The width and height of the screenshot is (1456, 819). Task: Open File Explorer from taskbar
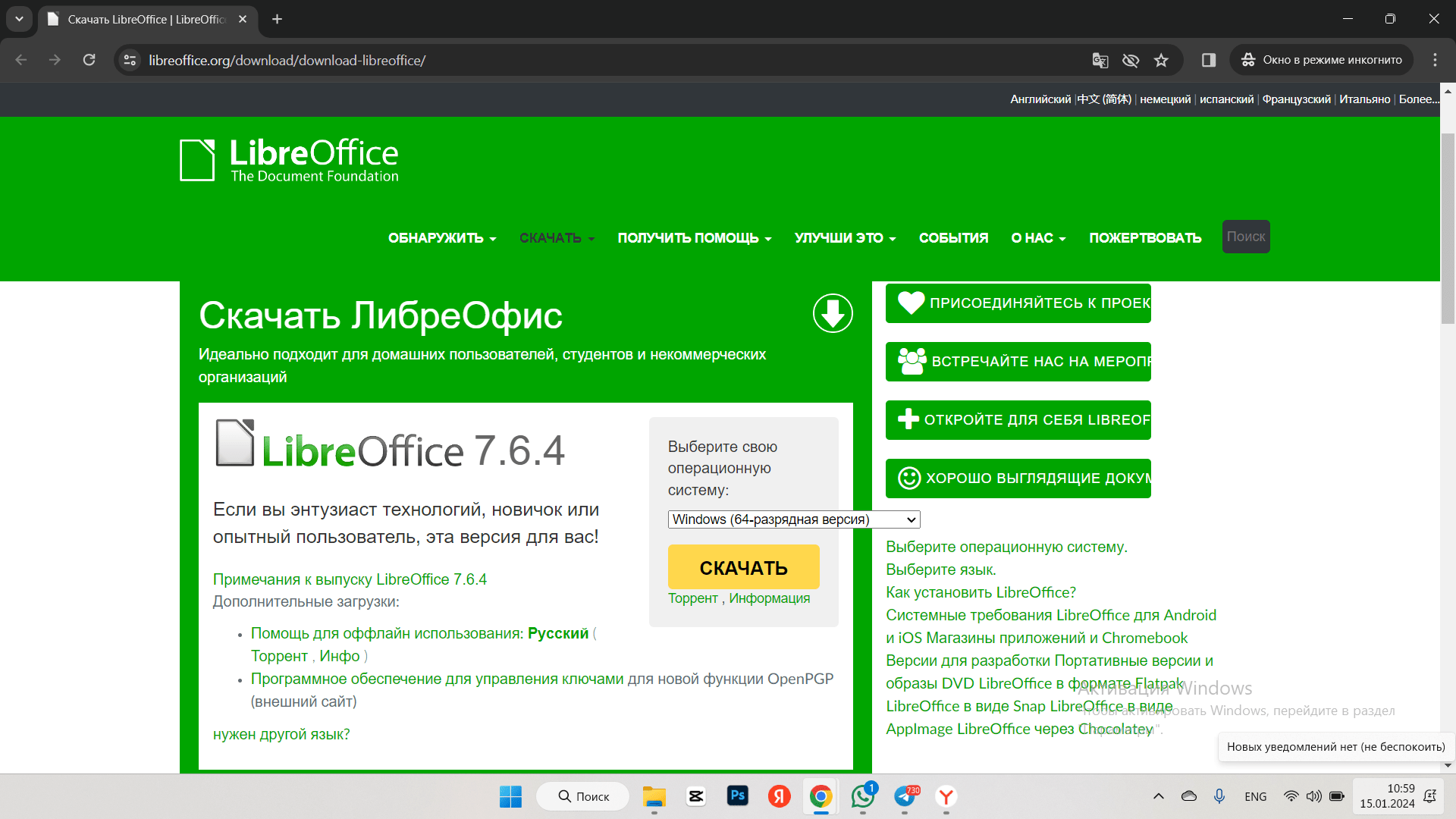coord(654,796)
